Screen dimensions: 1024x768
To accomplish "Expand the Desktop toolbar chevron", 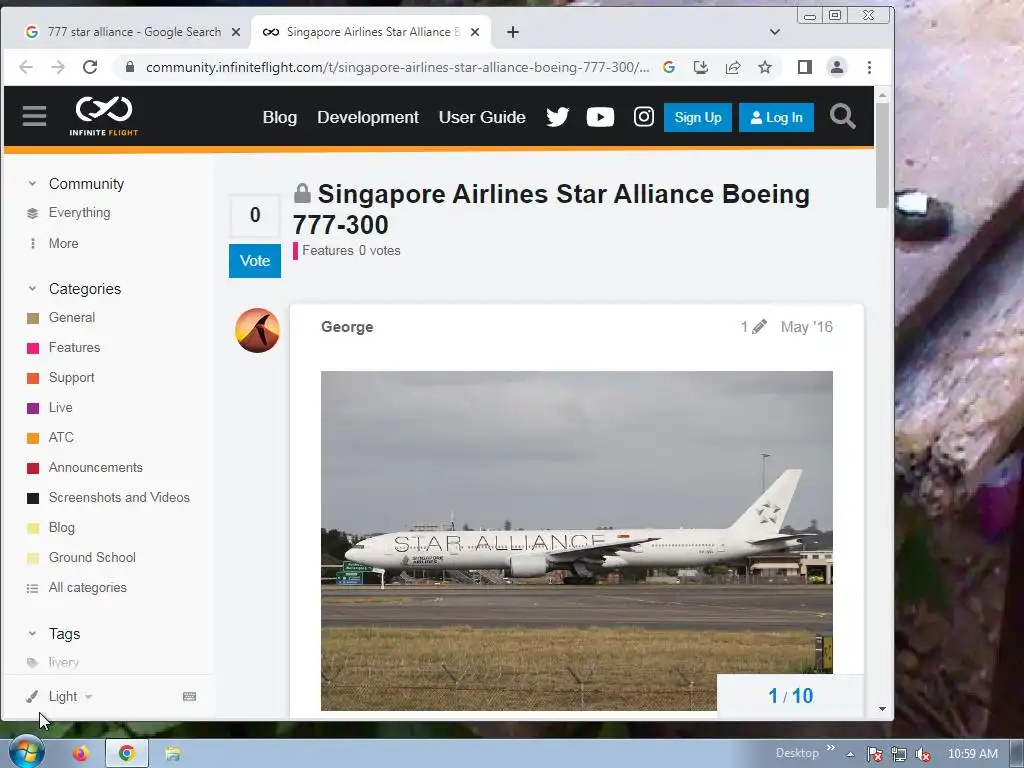I will (x=831, y=748).
